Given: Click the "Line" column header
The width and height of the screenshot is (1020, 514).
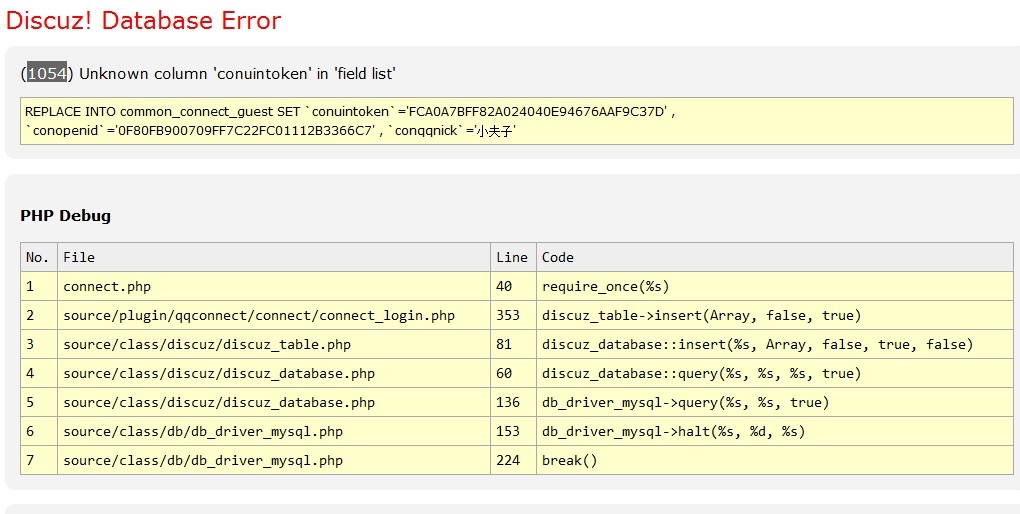Looking at the screenshot, I should (511, 257).
